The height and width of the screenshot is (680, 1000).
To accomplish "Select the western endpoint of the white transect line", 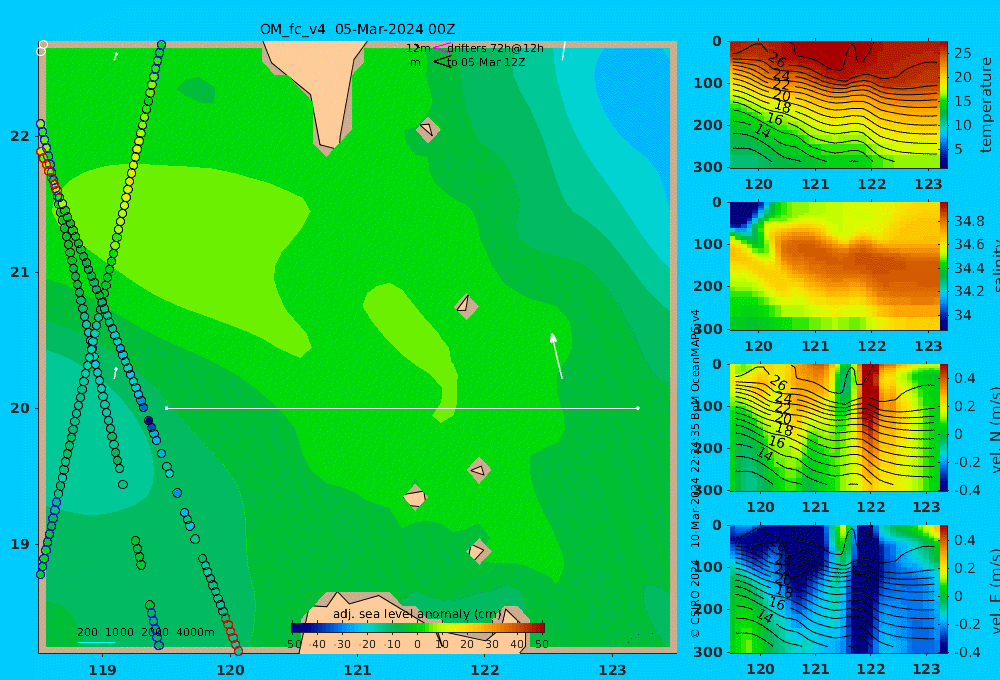I will pyautogui.click(x=166, y=408).
